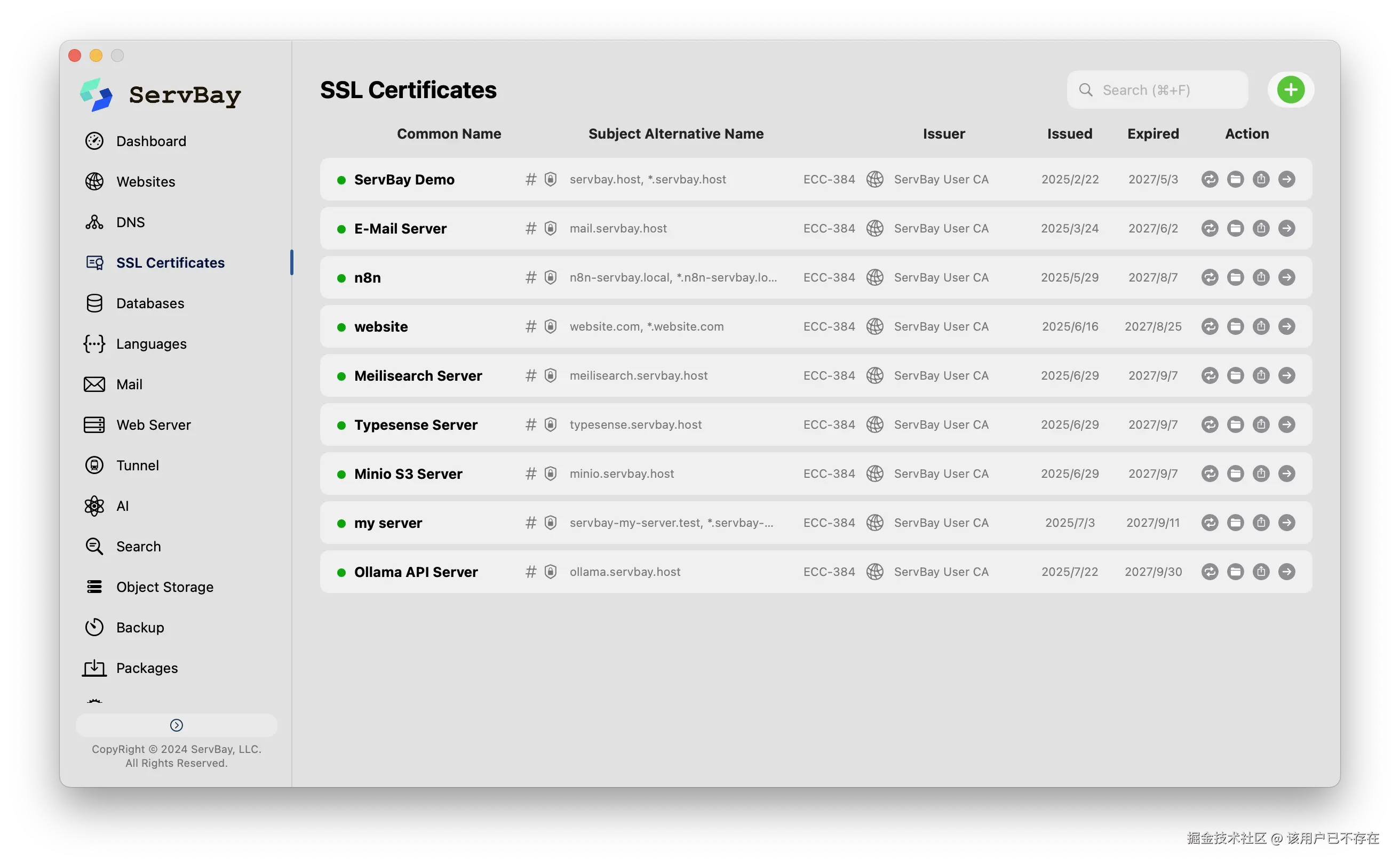Click export icon for my server certificate
The image size is (1400, 866).
point(1261,523)
